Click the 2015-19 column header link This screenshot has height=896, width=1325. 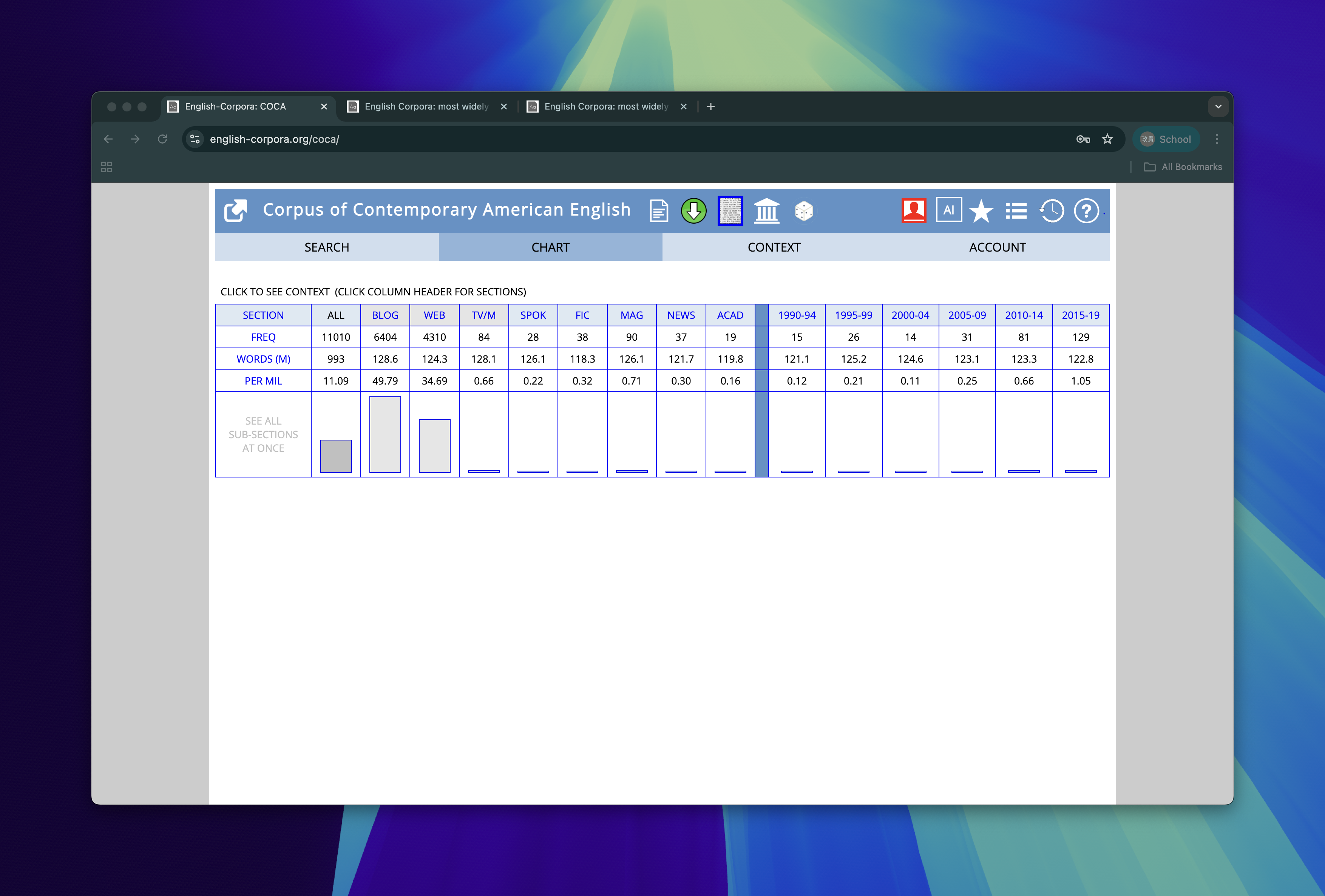pos(1080,315)
